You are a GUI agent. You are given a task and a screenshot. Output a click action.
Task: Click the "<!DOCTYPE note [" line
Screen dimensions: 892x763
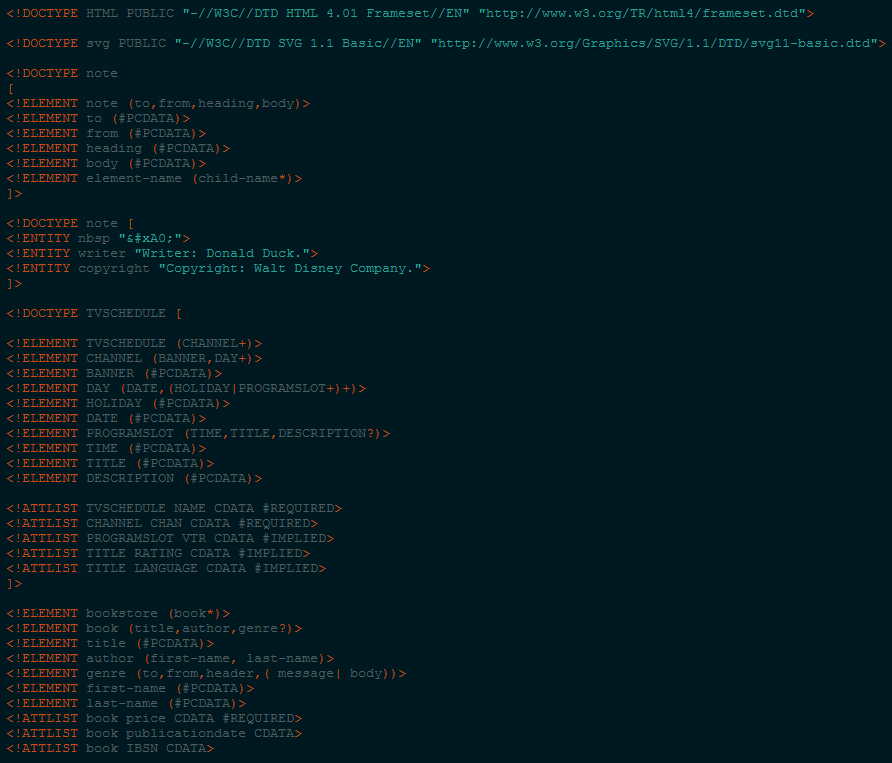point(70,224)
